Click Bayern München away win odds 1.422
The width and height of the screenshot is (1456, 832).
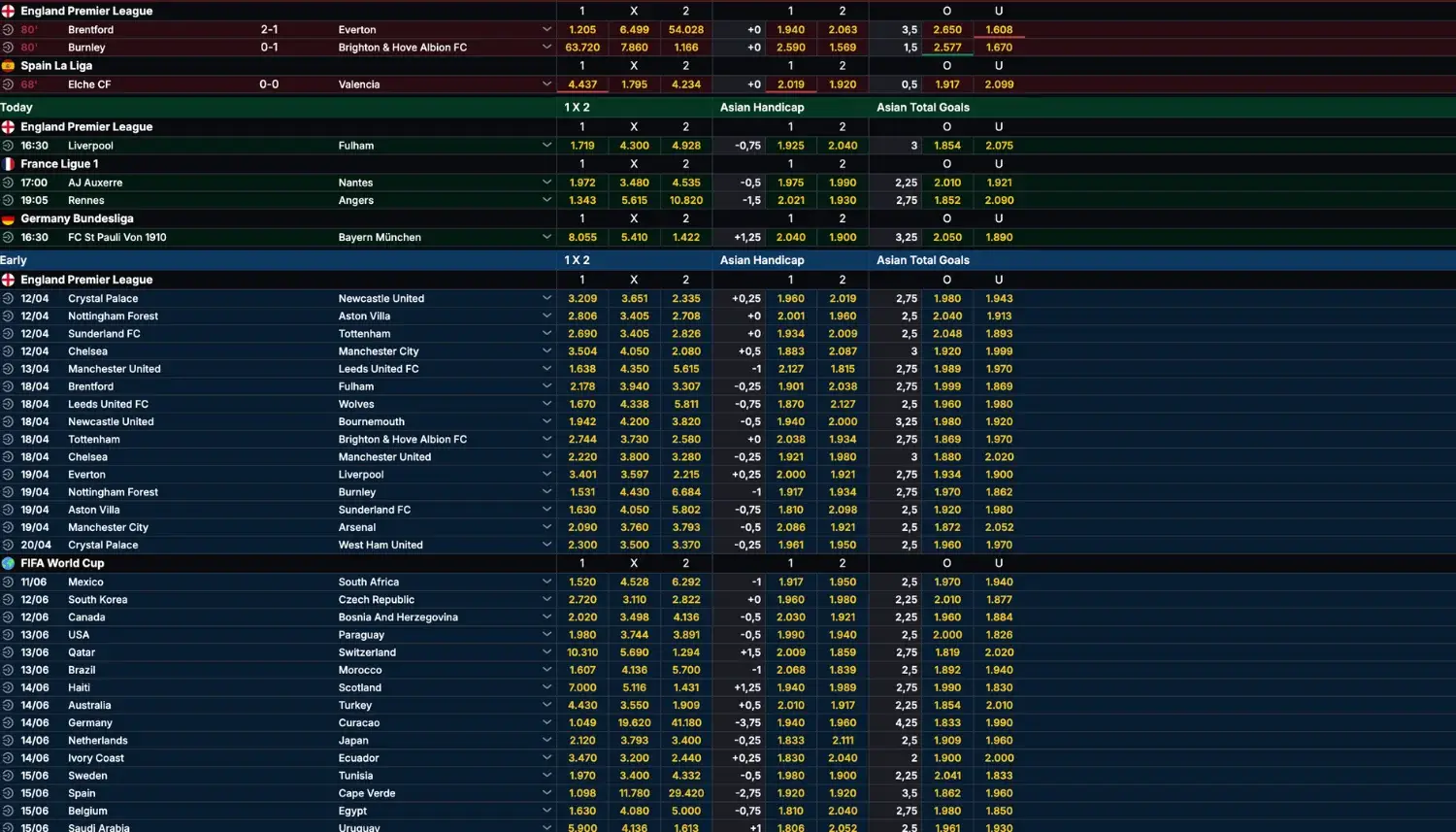pos(686,238)
